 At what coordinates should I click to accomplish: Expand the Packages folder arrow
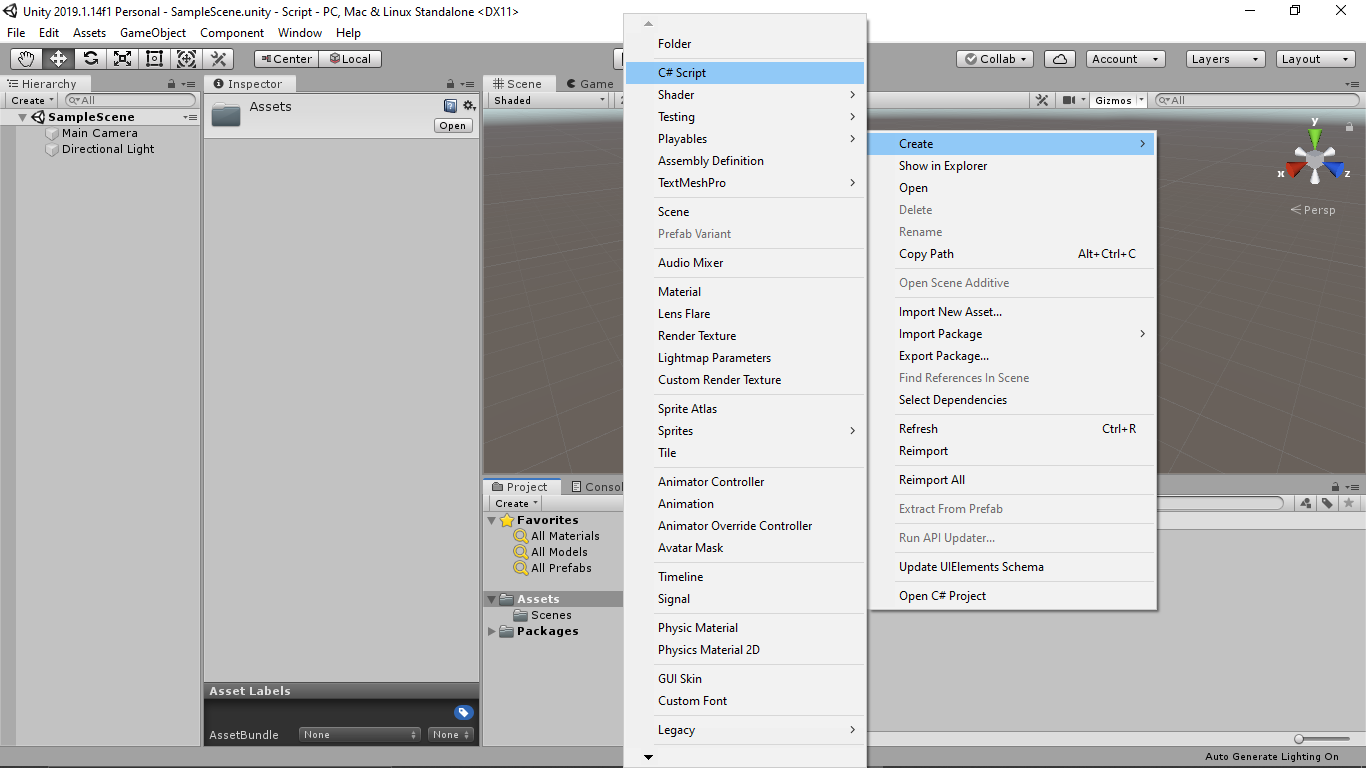tap(491, 631)
